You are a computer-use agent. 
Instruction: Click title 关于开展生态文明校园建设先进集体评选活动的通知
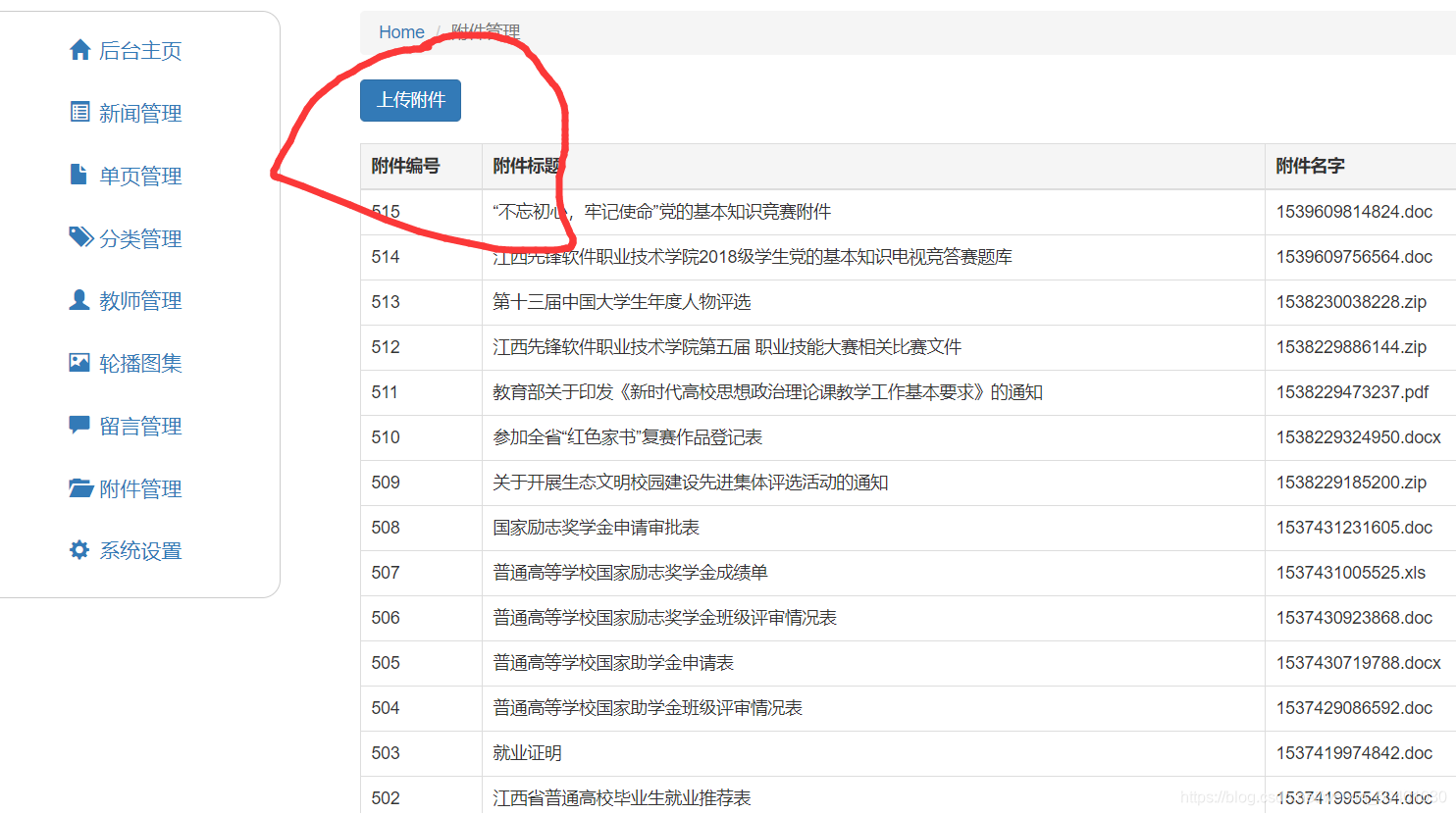pos(691,483)
